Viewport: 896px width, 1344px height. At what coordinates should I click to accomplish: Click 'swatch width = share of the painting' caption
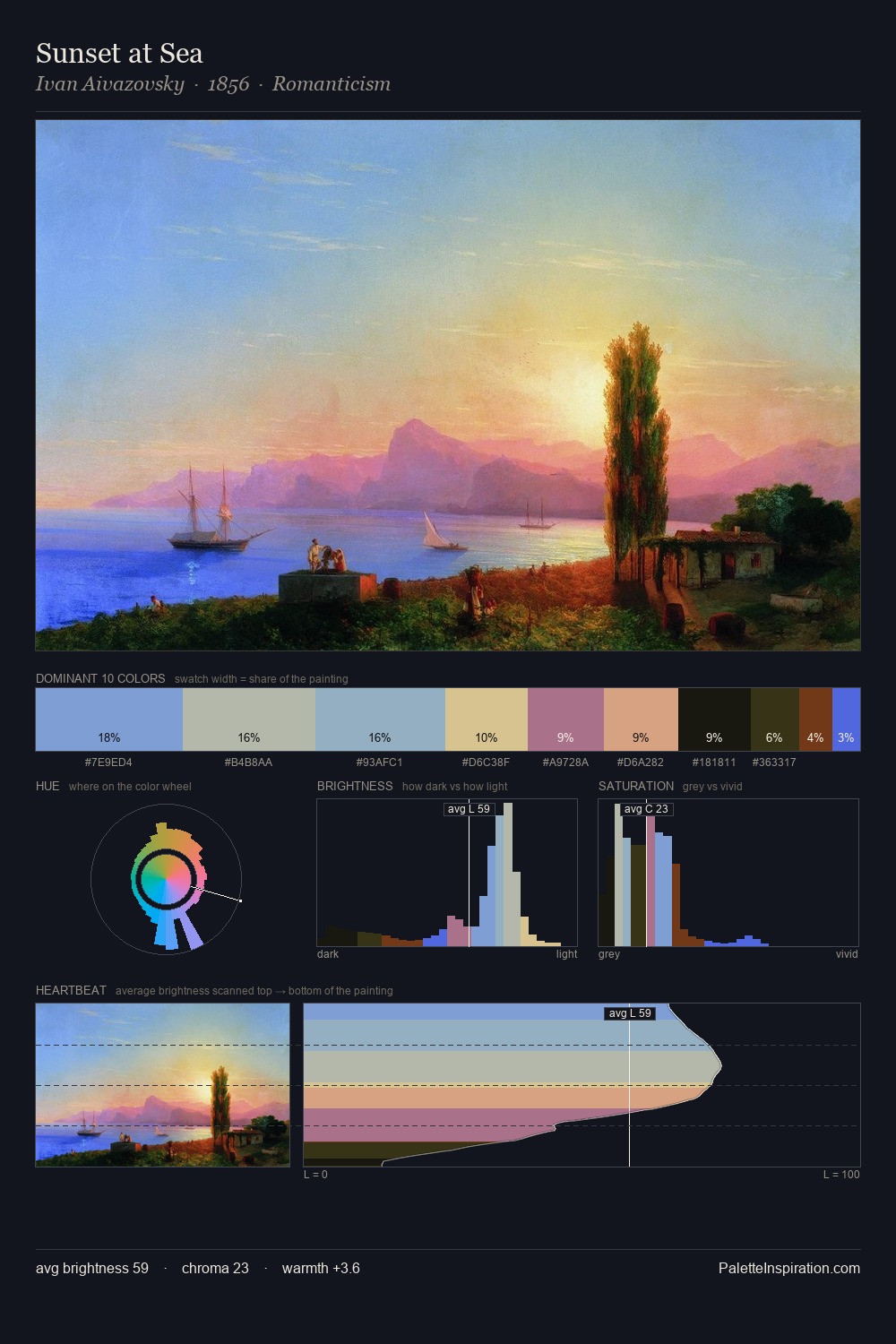click(x=261, y=679)
